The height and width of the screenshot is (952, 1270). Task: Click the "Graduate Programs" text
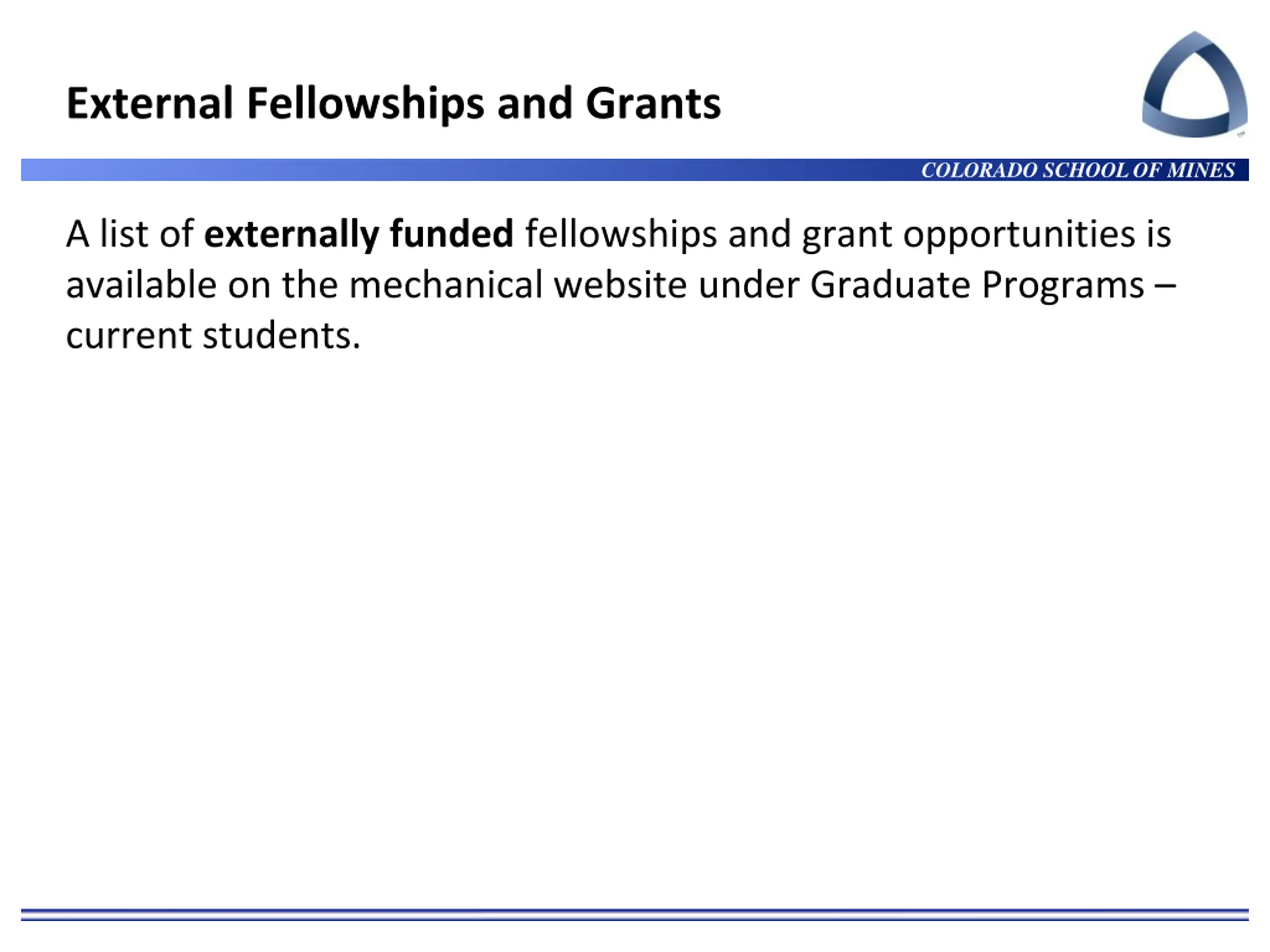tap(977, 285)
